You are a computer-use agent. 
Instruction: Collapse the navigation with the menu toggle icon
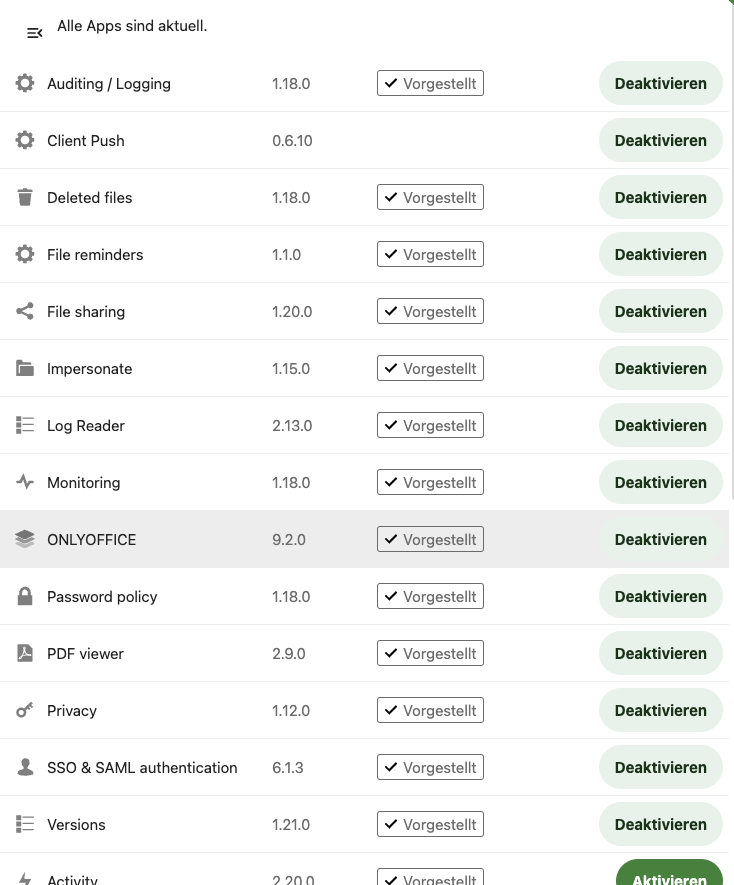point(34,33)
